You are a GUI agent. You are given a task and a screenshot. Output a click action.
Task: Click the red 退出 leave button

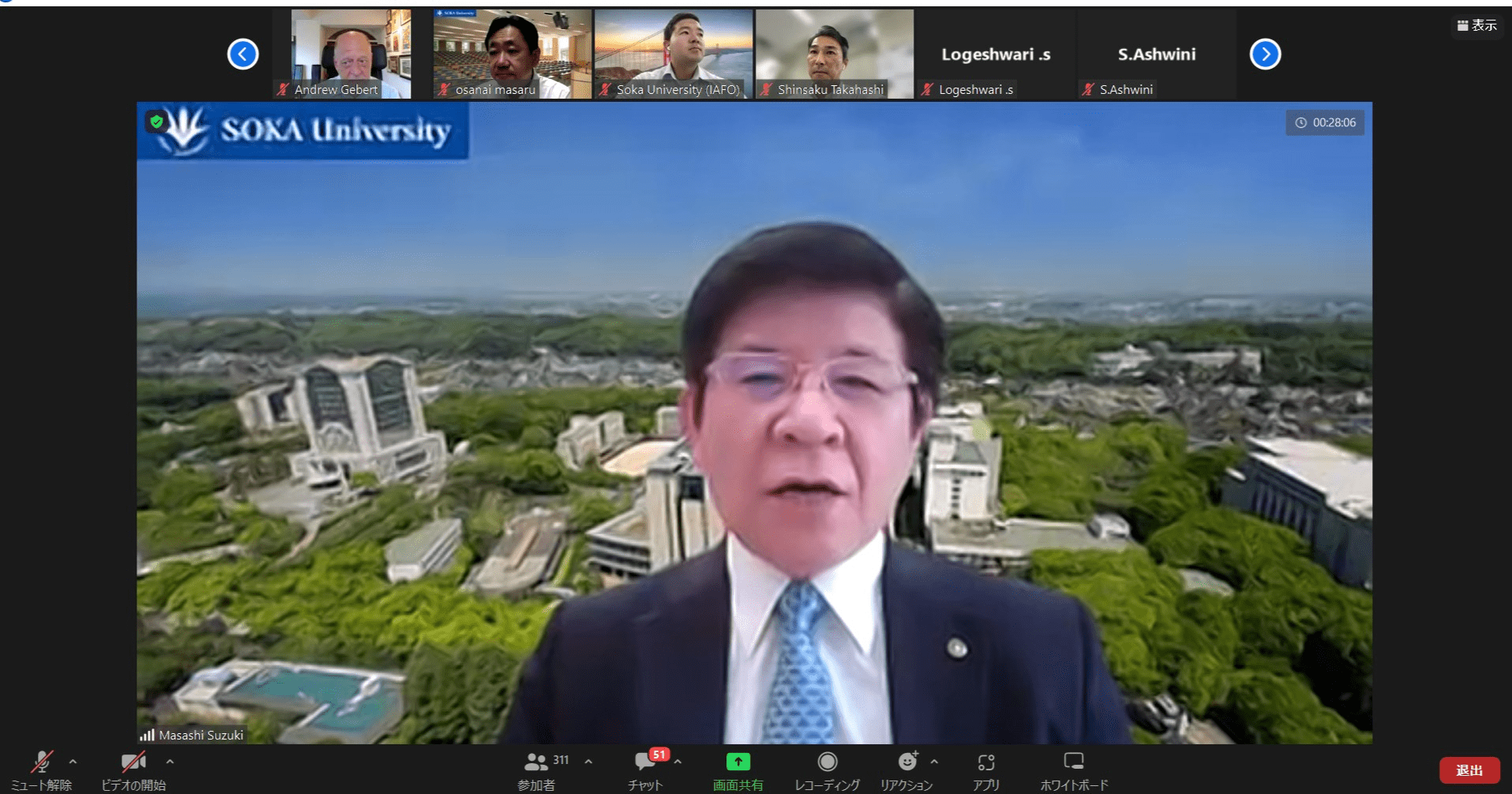coord(1469,770)
